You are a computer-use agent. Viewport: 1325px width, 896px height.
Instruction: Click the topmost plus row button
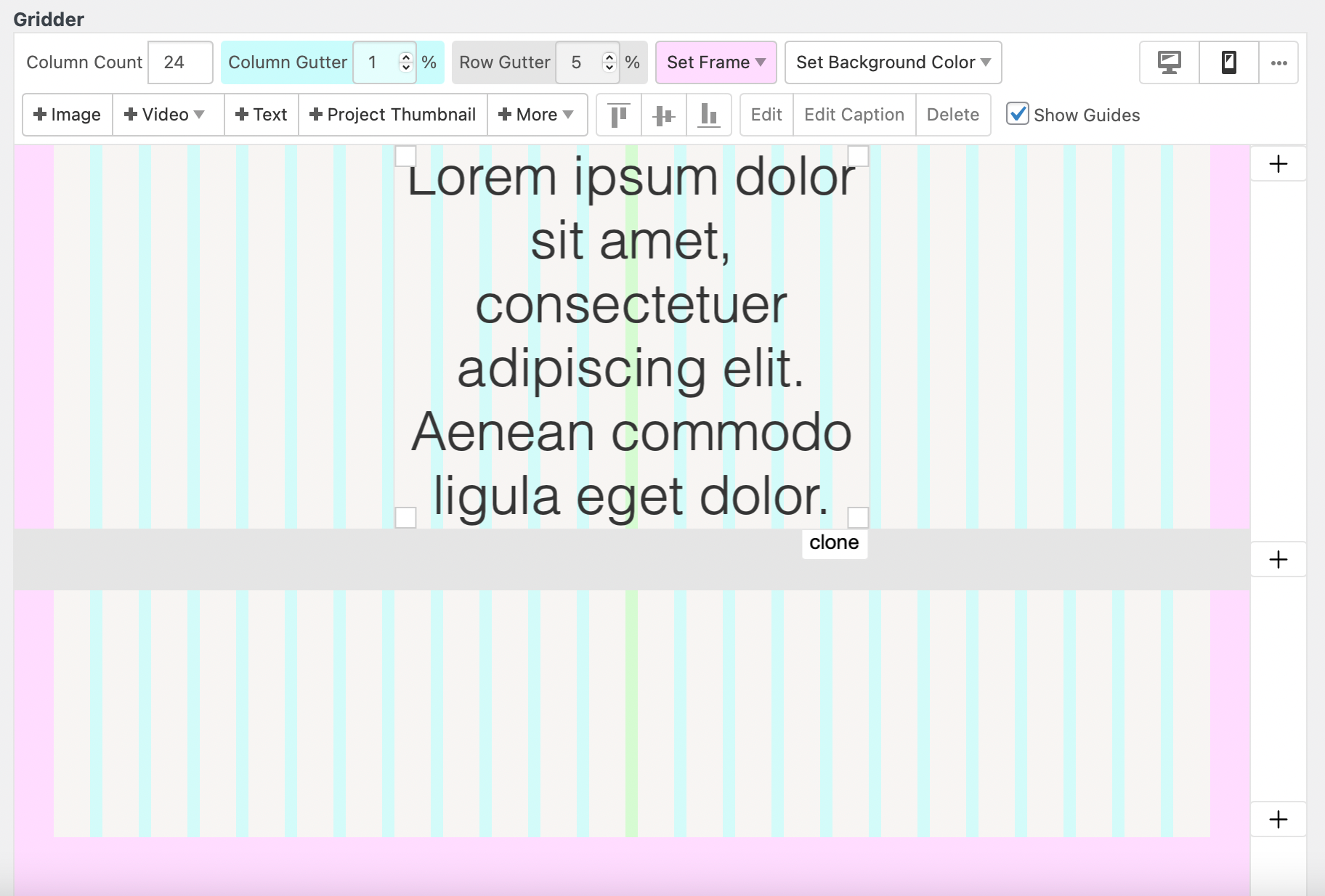(1278, 164)
